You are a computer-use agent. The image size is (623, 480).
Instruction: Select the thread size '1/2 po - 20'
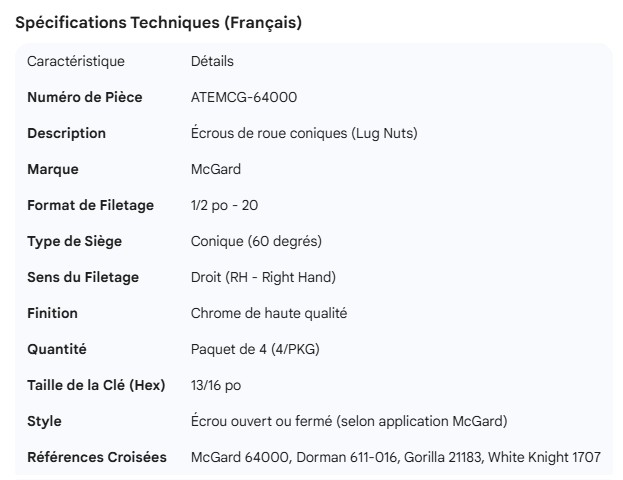(225, 205)
